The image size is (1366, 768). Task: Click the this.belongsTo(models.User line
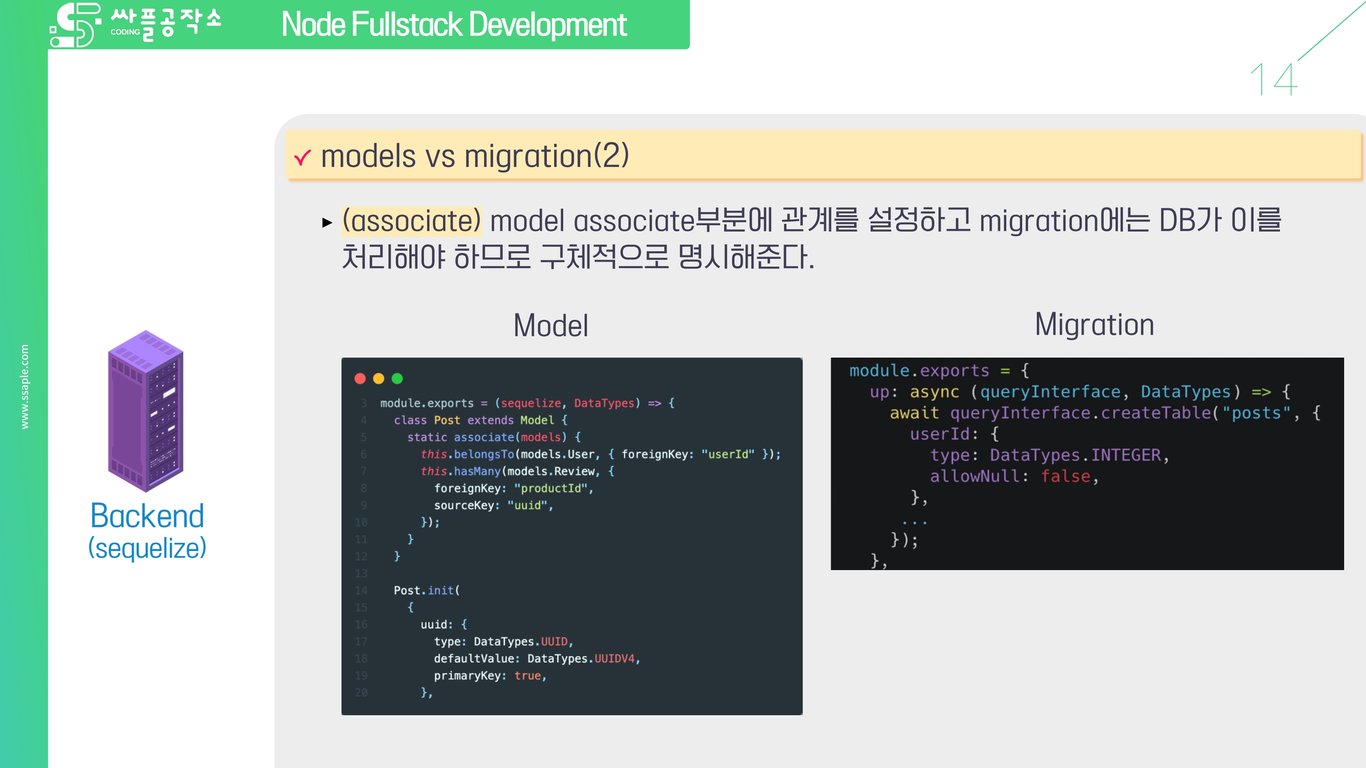click(x=600, y=454)
